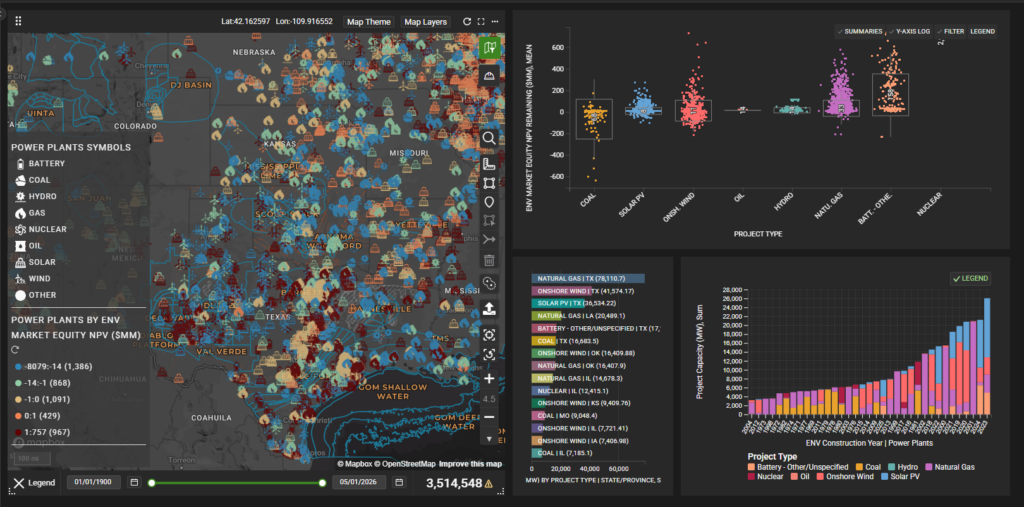The image size is (1024, 507).
Task: Click the NUCLEAR symbol in legend
Action: (x=20, y=229)
